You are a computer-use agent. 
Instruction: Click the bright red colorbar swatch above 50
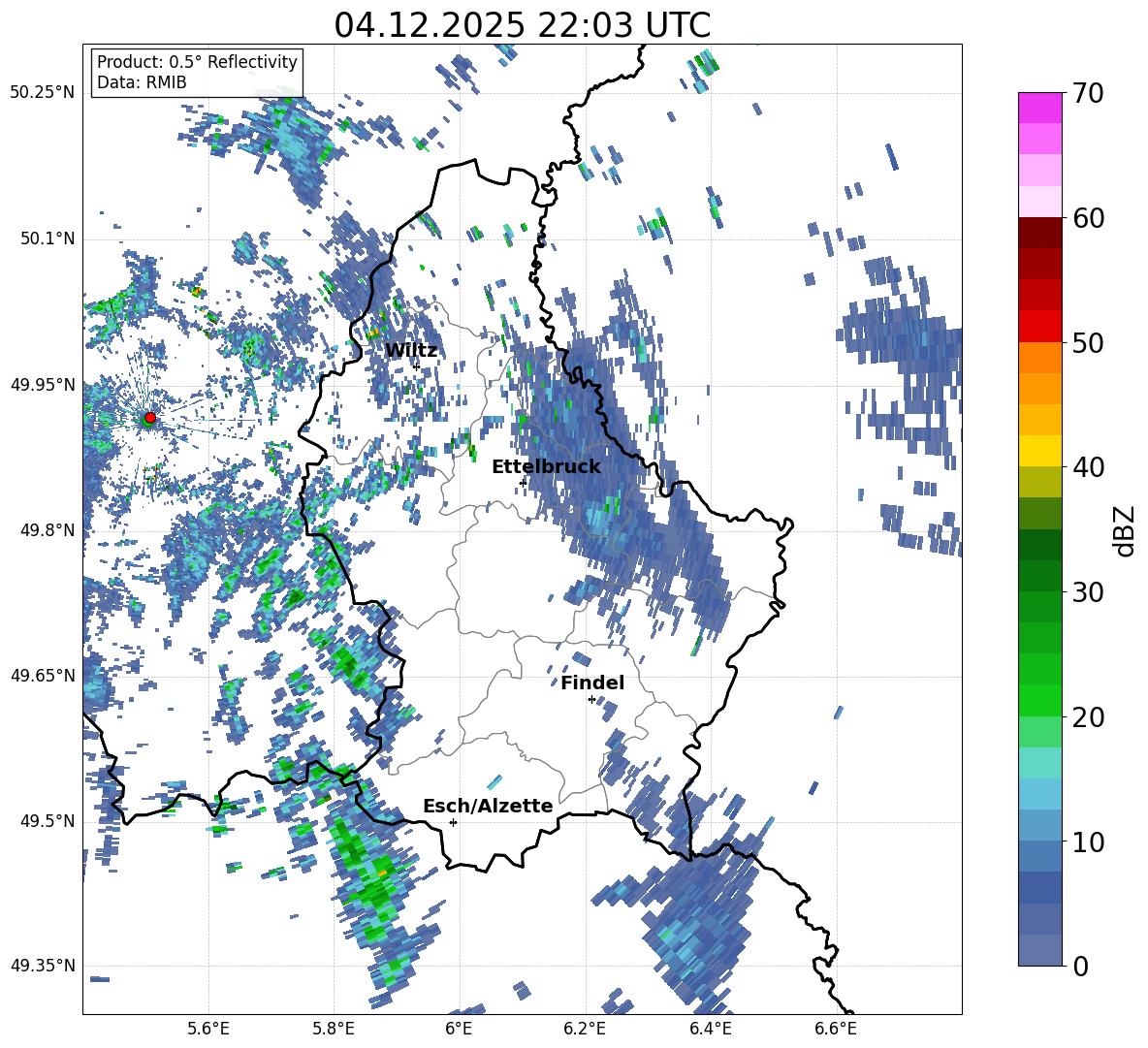click(x=1039, y=327)
